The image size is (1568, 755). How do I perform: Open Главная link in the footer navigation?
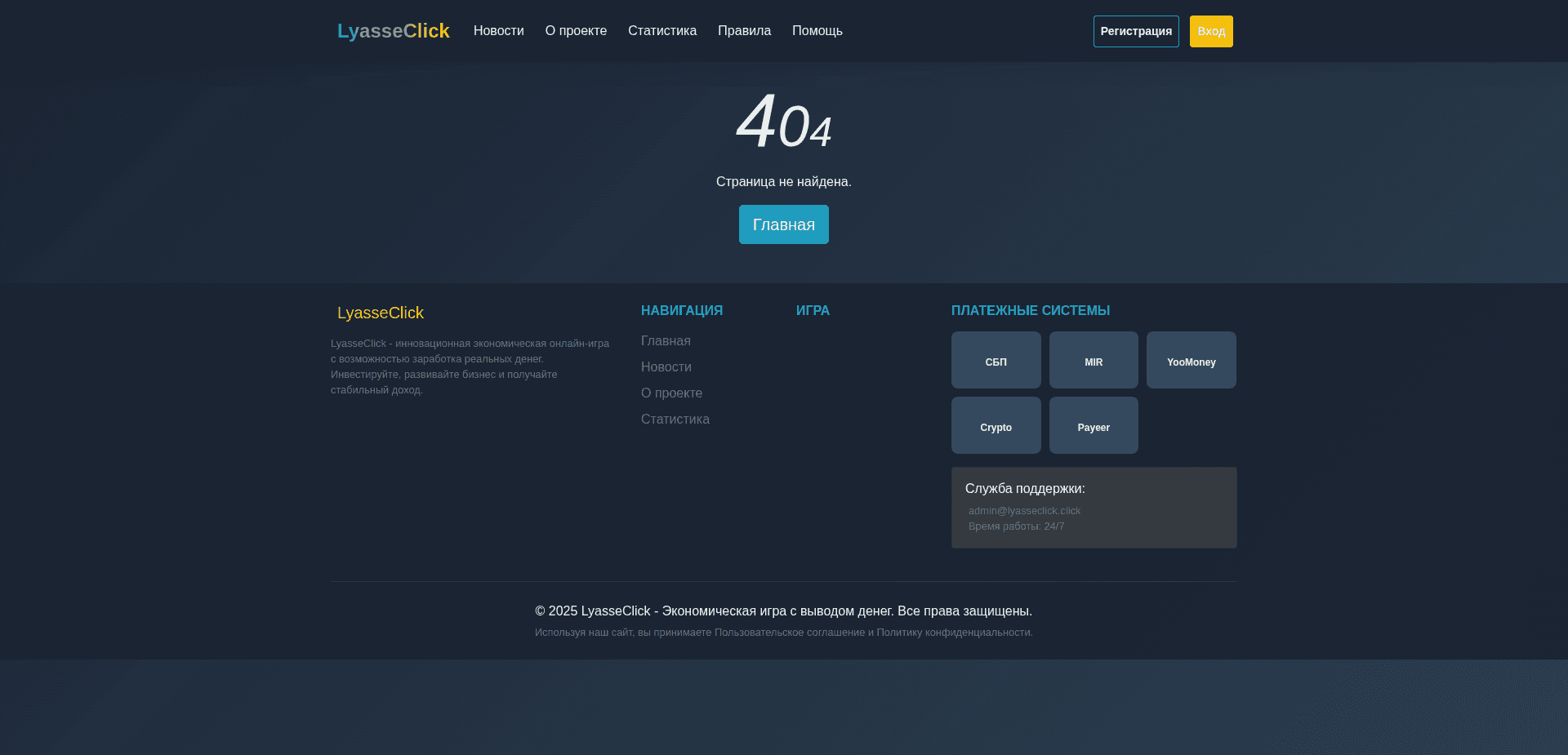(x=665, y=340)
